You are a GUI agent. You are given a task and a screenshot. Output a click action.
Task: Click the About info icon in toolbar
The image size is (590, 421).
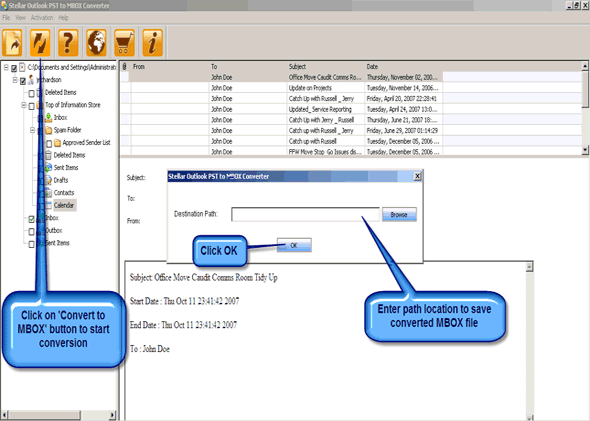(x=152, y=43)
